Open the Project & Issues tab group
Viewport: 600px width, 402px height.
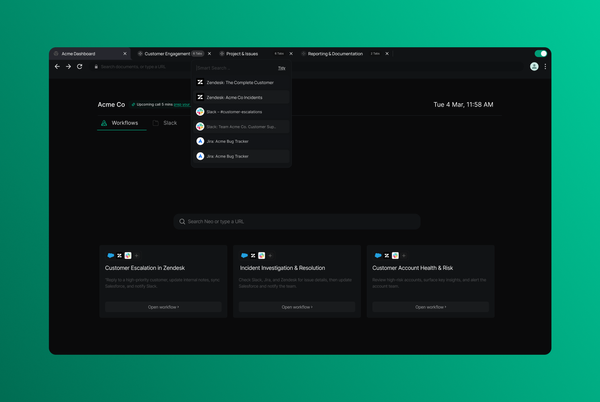pyautogui.click(x=242, y=54)
